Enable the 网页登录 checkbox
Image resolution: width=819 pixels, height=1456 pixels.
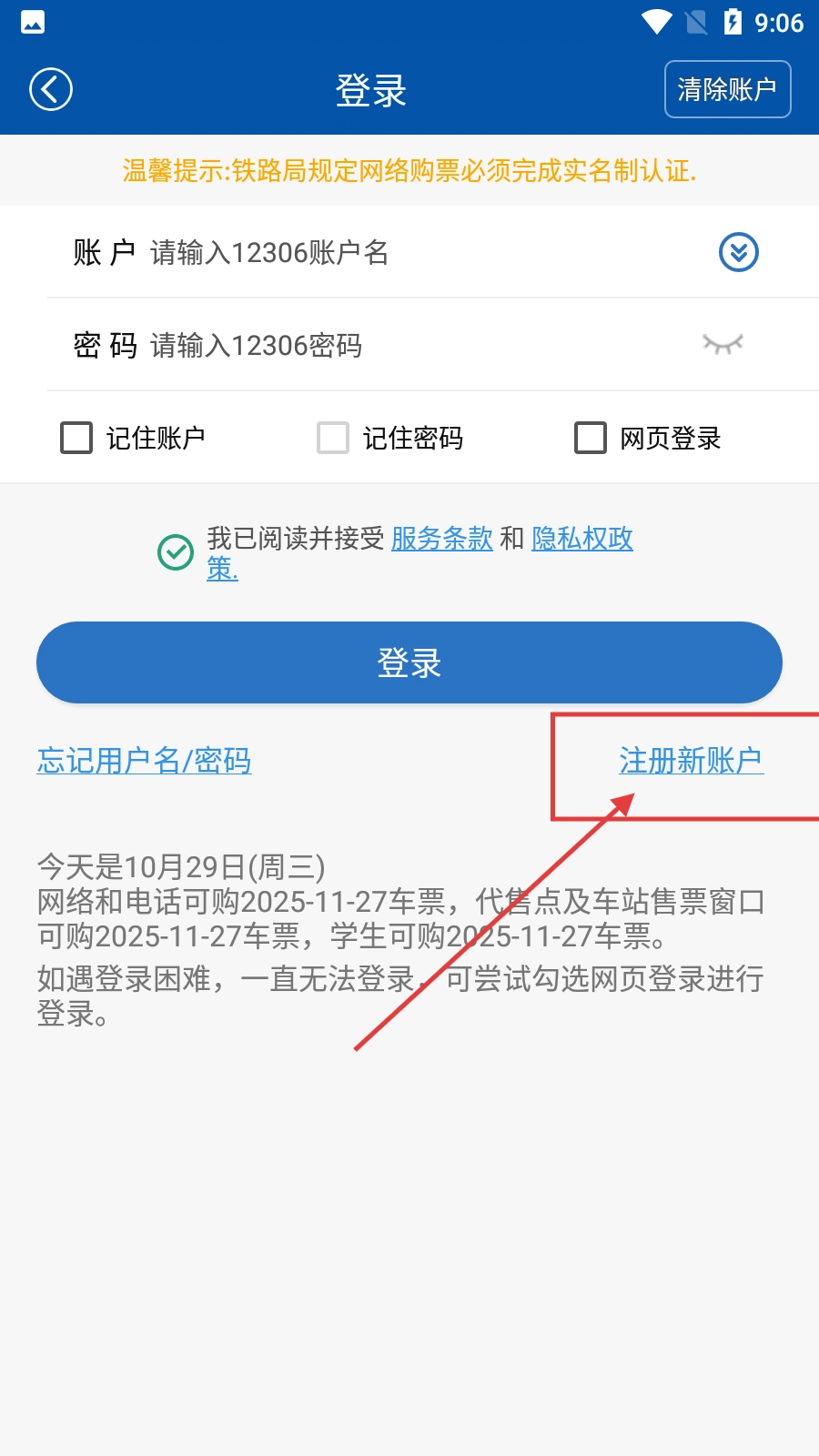pyautogui.click(x=591, y=438)
